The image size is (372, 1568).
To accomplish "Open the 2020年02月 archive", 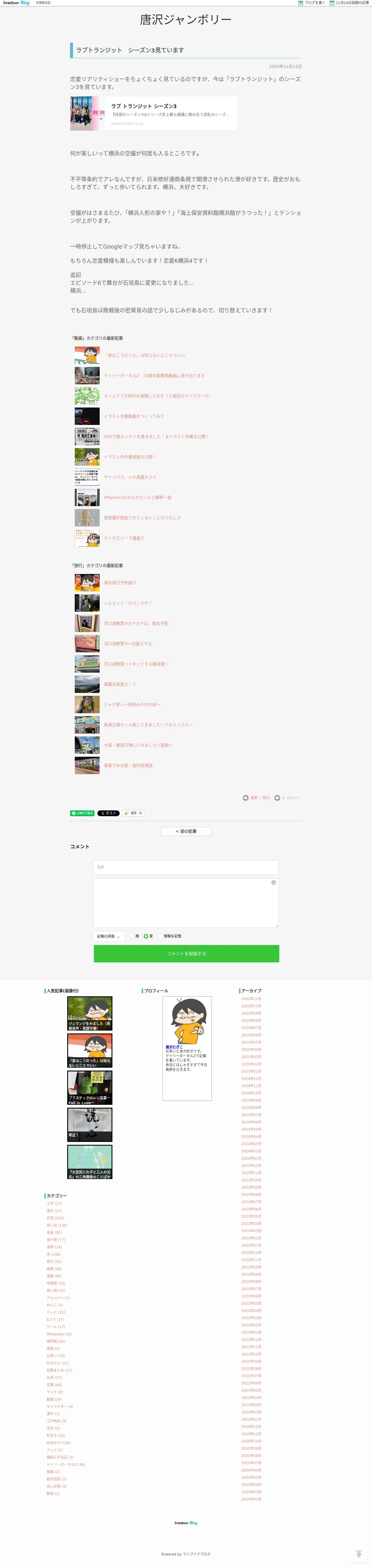I will point(251,1499).
